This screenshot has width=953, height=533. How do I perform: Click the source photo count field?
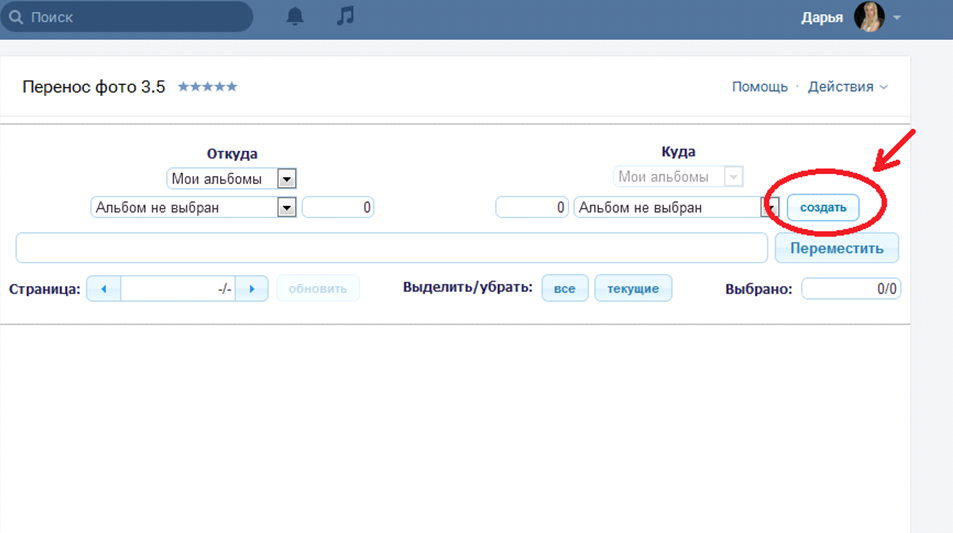[338, 207]
